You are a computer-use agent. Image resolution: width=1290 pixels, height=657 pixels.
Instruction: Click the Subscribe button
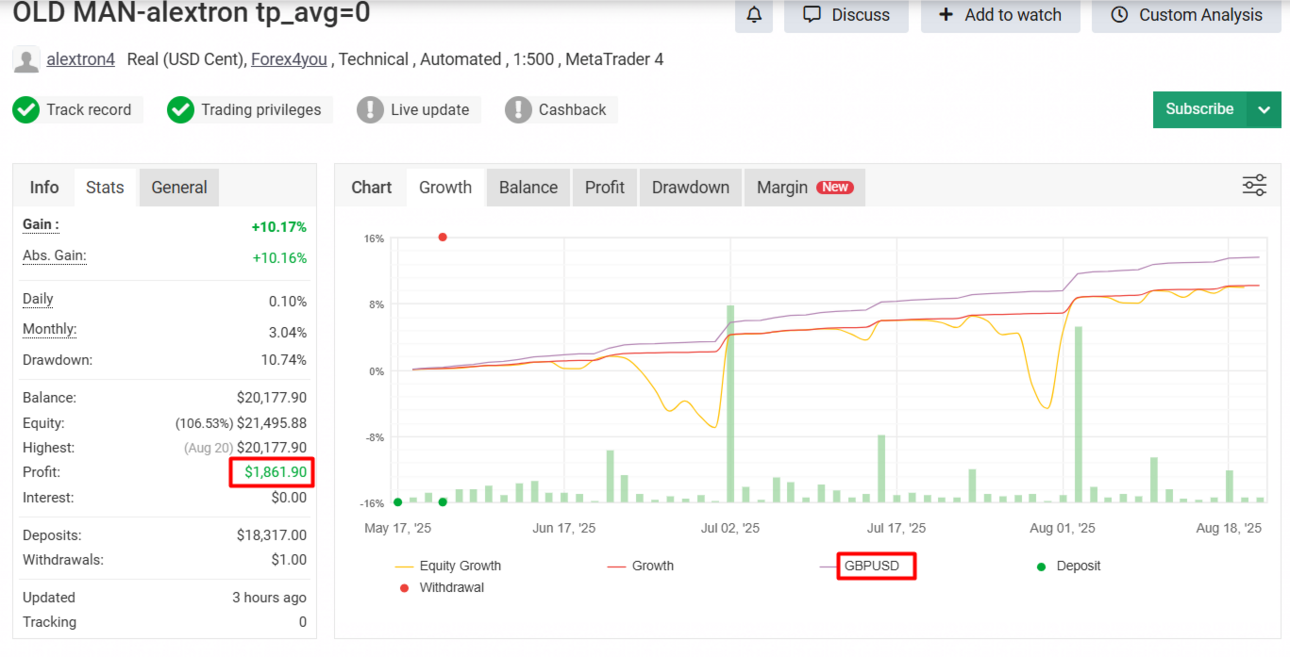[x=1200, y=110]
